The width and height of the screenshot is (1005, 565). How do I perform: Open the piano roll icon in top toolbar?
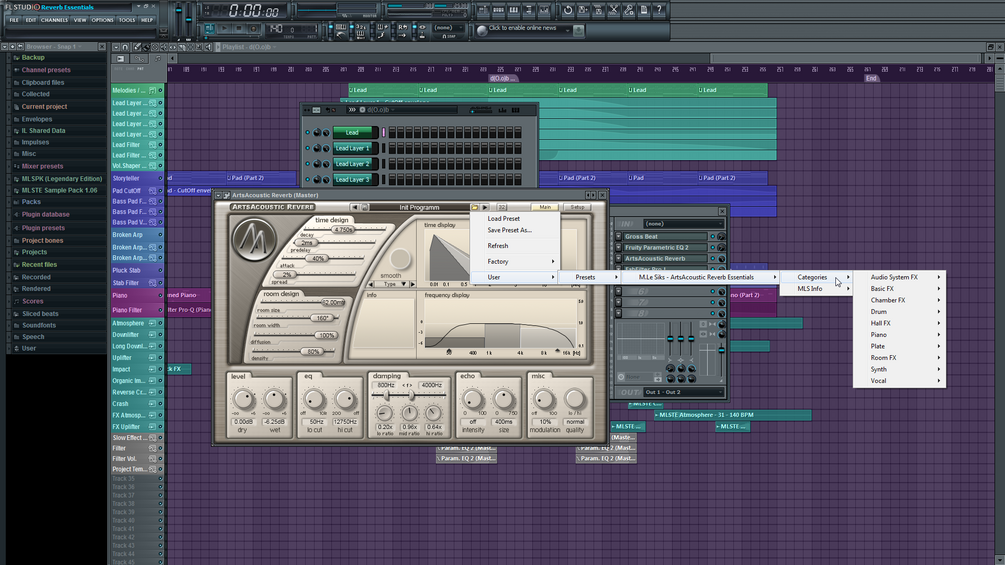coord(513,10)
